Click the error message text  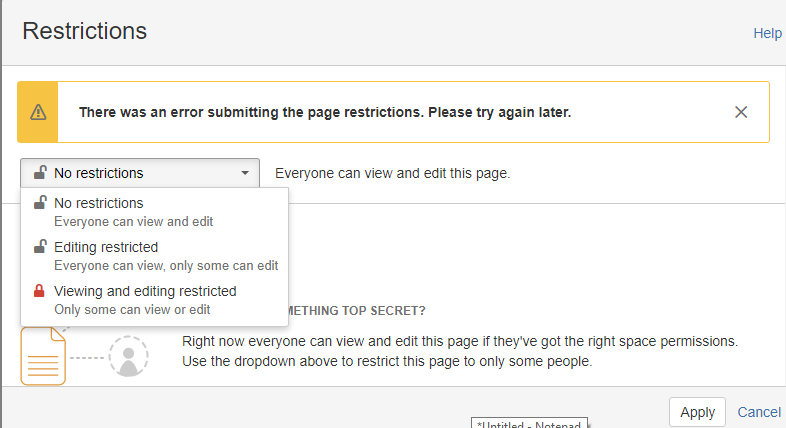[325, 112]
